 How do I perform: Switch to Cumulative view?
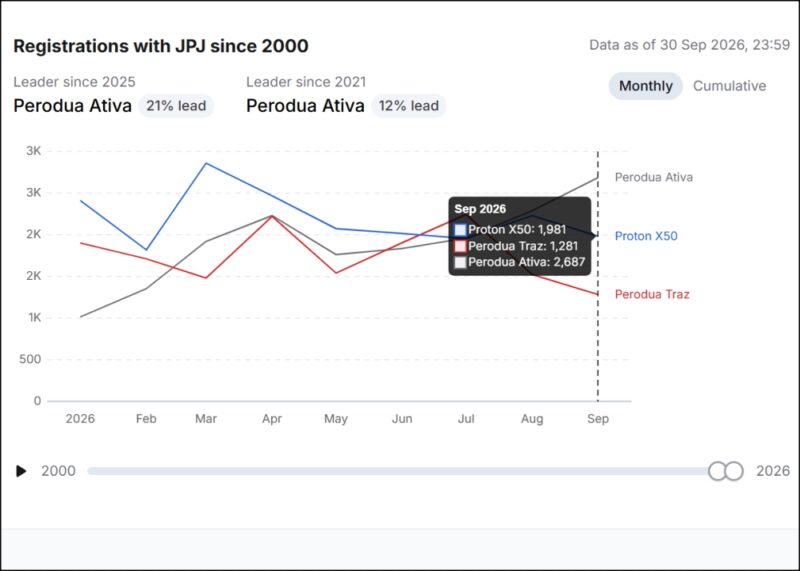729,86
